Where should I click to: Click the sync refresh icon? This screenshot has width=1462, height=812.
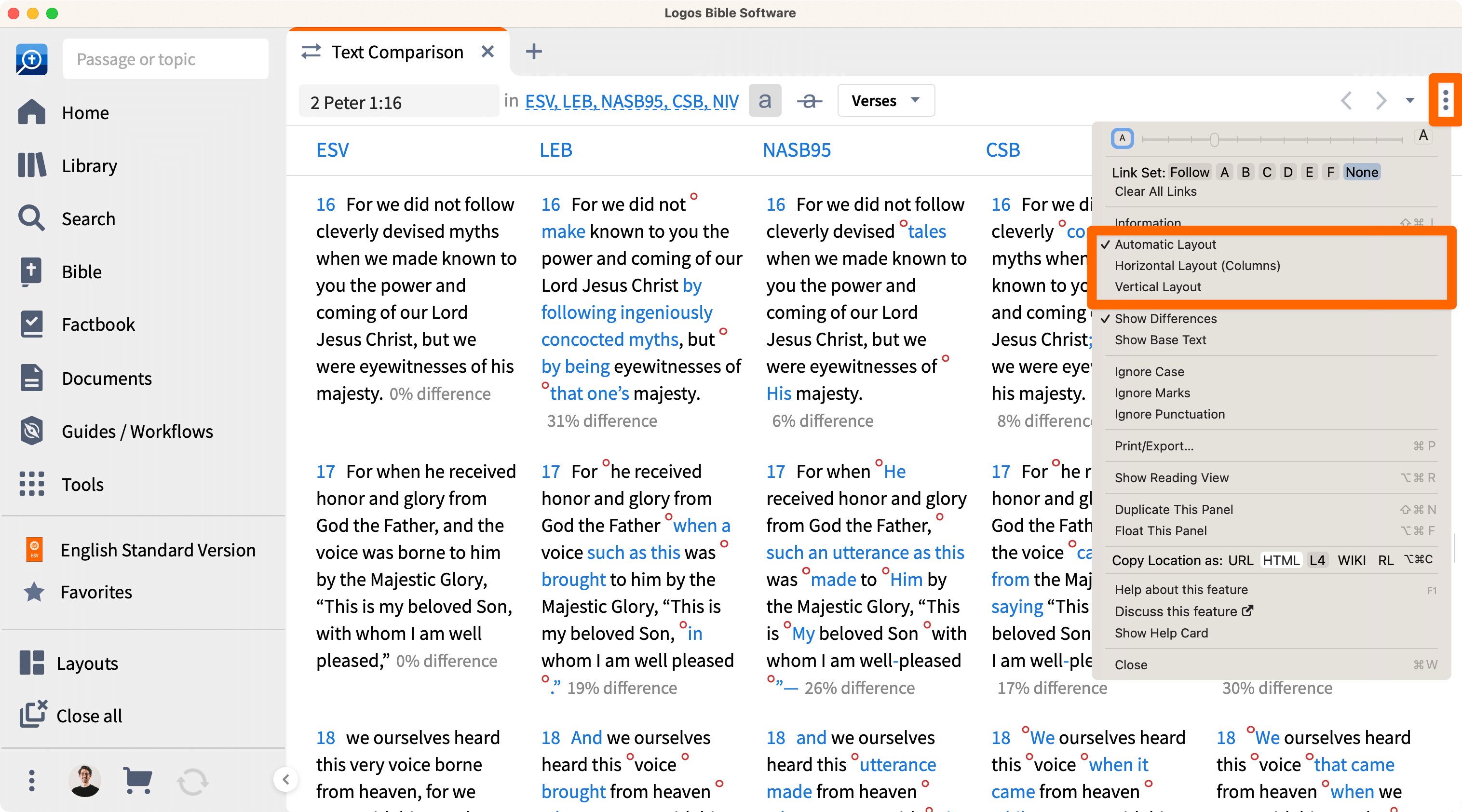click(x=193, y=782)
